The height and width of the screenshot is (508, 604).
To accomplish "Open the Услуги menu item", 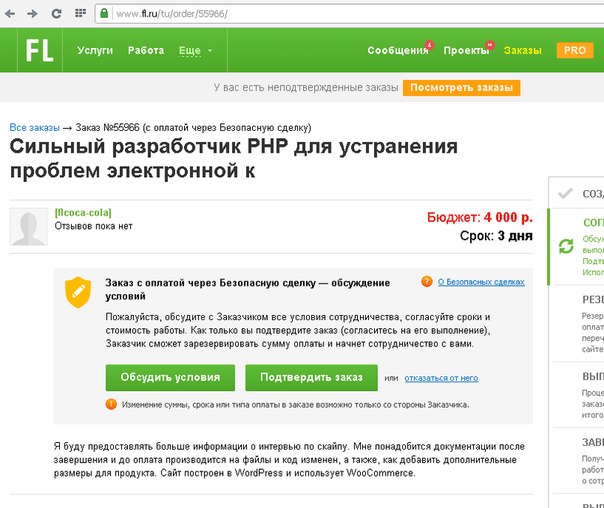I will pos(95,50).
